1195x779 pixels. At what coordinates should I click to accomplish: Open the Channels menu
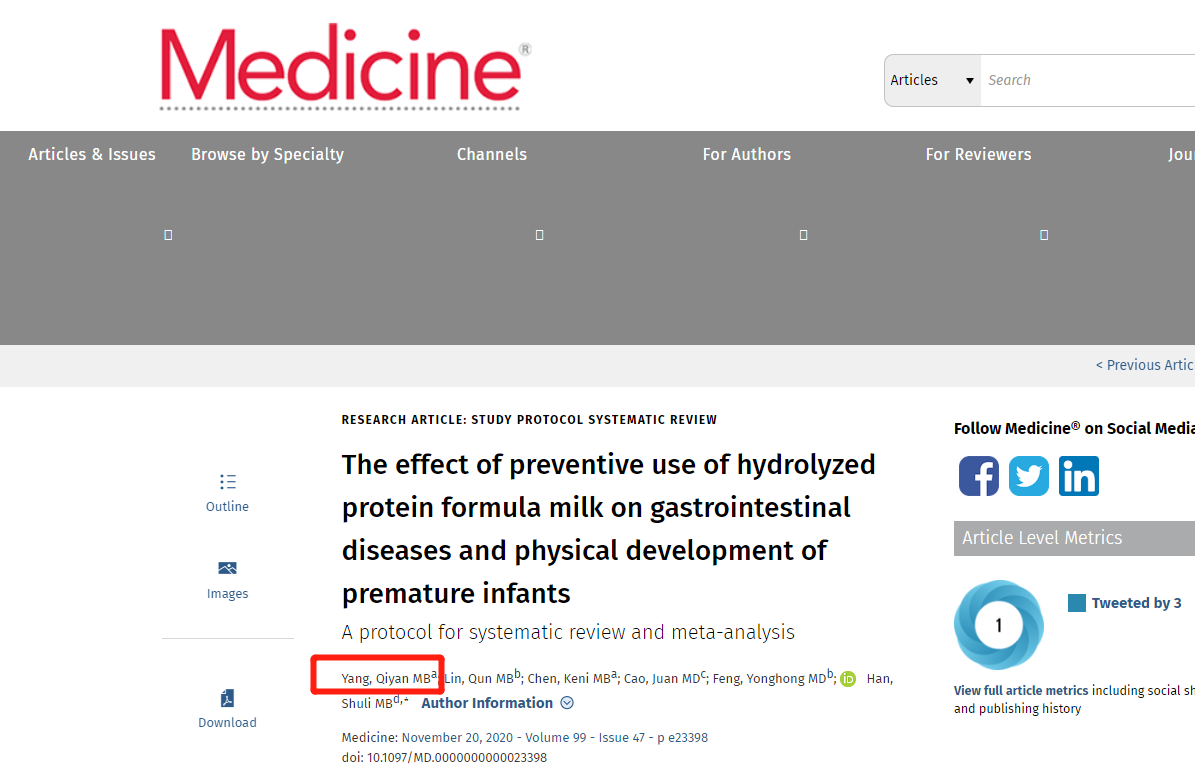click(x=492, y=154)
